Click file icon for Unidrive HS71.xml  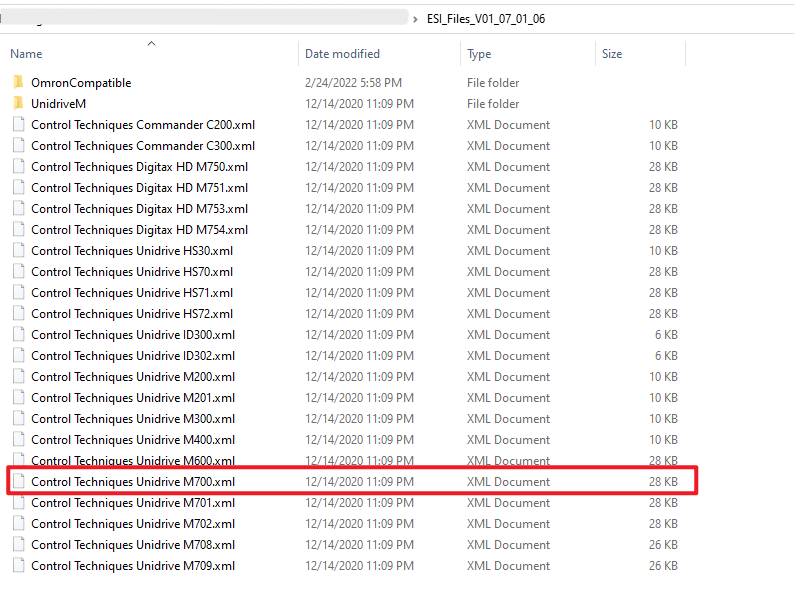18,293
